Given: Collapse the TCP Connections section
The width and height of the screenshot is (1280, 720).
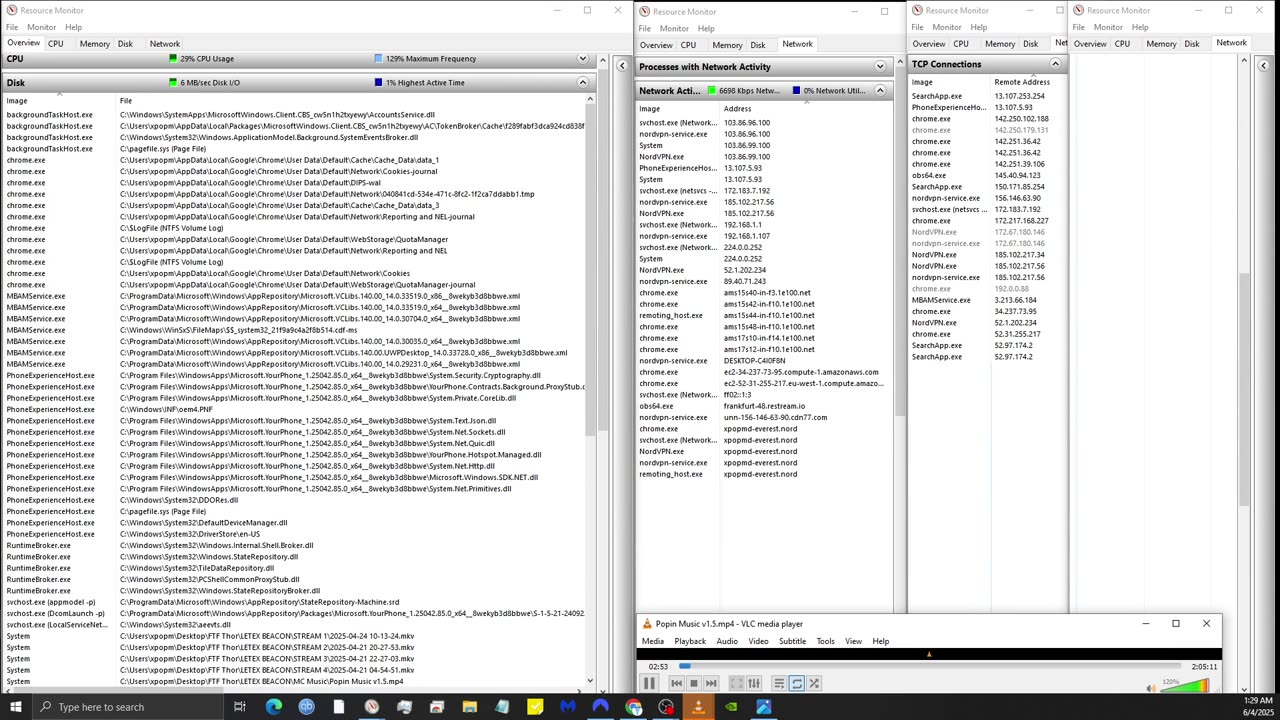Looking at the screenshot, I should click(x=1055, y=64).
